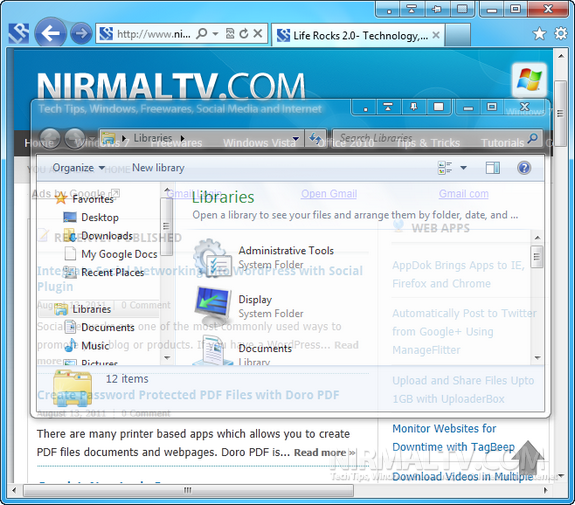Open the Organize menu
Viewport: 575px width, 505px height.
[78, 168]
